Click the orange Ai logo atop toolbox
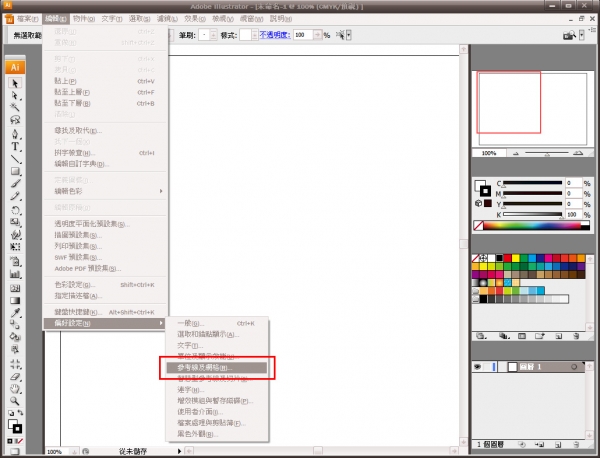 click(15, 67)
